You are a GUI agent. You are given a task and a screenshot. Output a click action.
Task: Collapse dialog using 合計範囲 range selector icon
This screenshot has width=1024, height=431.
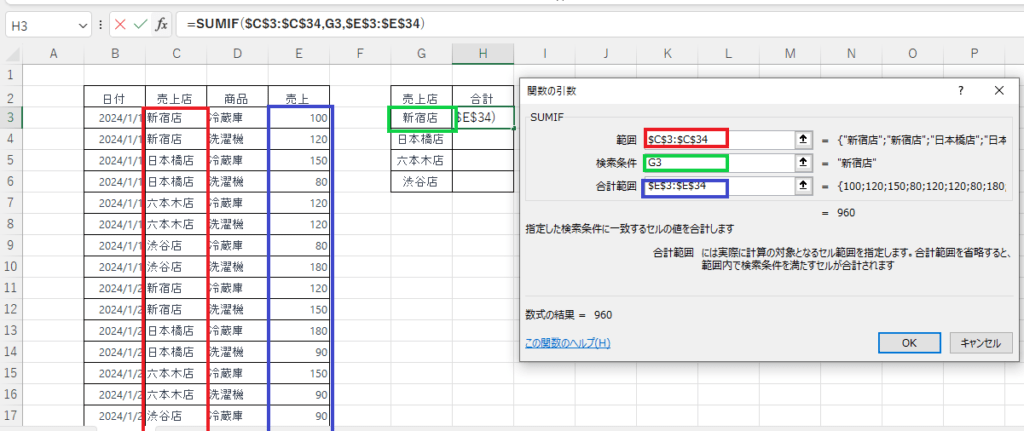pyautogui.click(x=804, y=186)
